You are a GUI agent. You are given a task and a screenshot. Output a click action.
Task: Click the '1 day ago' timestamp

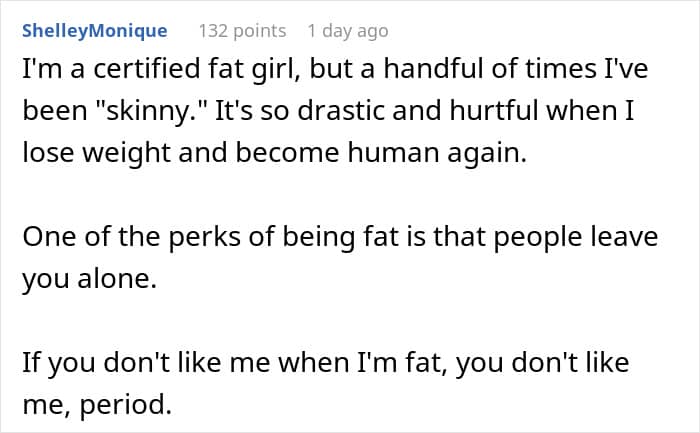(x=347, y=31)
